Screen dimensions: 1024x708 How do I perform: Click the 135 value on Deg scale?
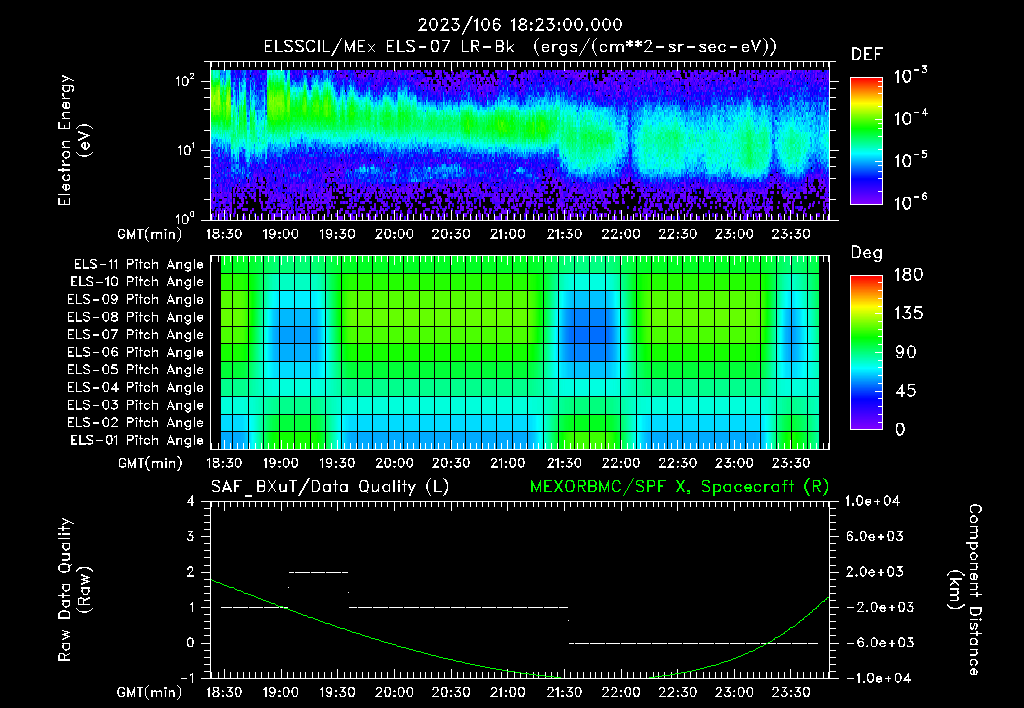coord(909,314)
